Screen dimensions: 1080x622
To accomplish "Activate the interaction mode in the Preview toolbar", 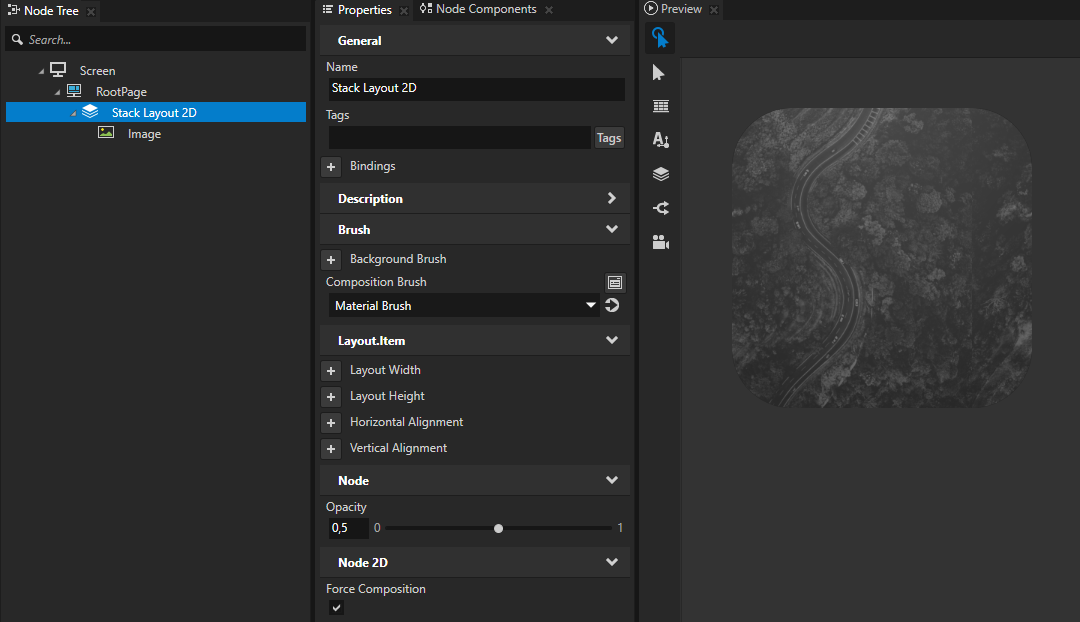I will pyautogui.click(x=659, y=38).
